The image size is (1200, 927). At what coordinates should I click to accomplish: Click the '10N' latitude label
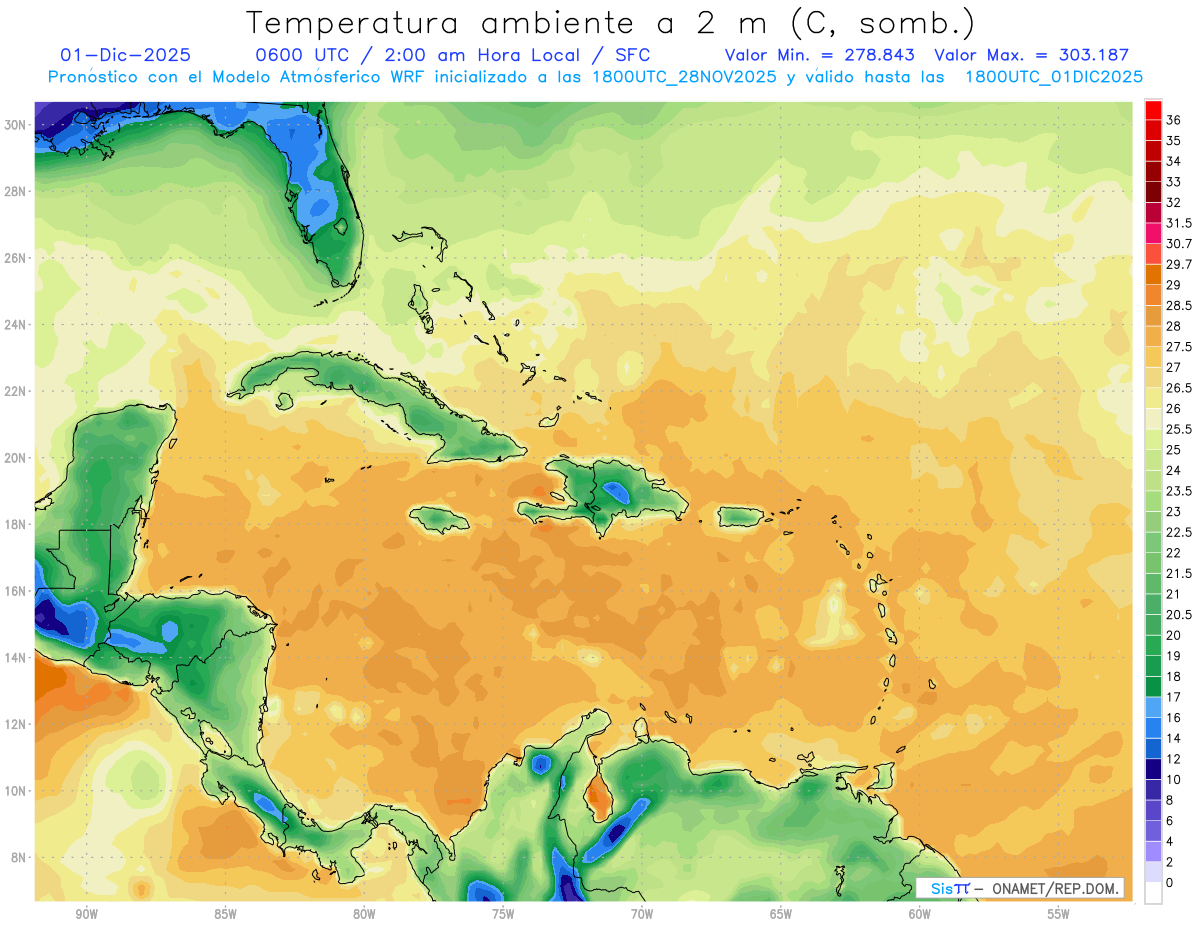[15, 791]
